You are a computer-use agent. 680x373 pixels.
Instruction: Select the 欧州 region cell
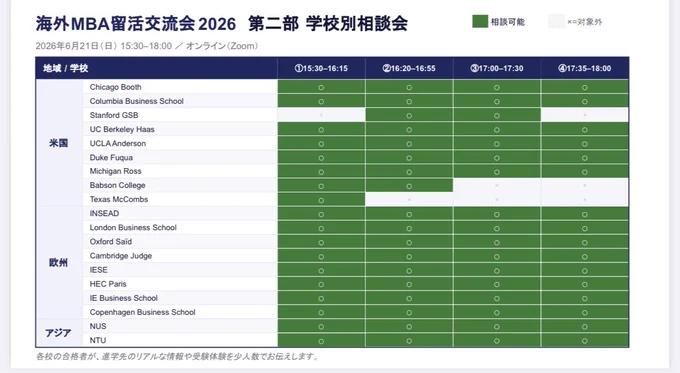coord(59,262)
